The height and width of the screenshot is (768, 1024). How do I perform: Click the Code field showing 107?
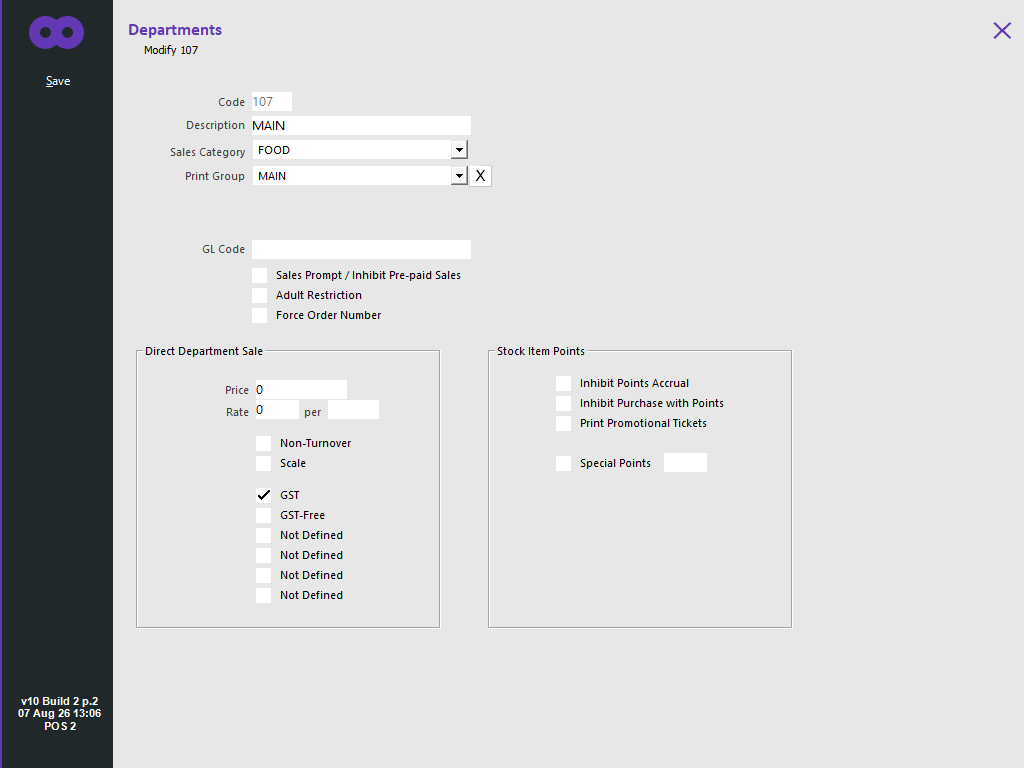(x=272, y=102)
